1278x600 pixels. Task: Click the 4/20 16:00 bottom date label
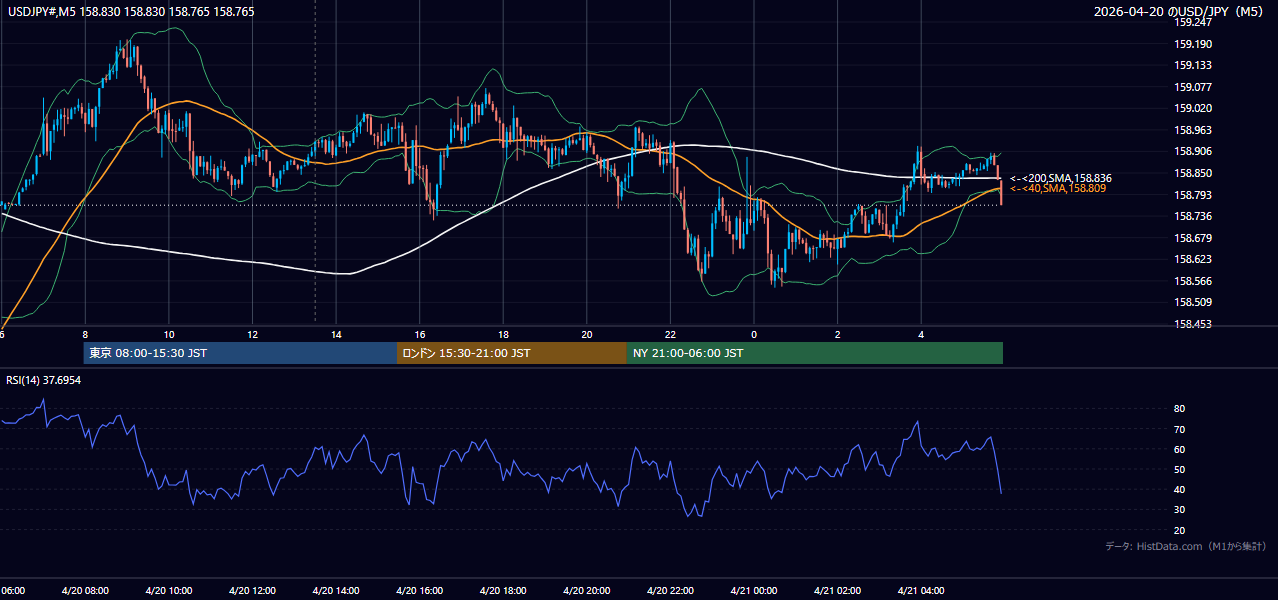click(x=419, y=591)
